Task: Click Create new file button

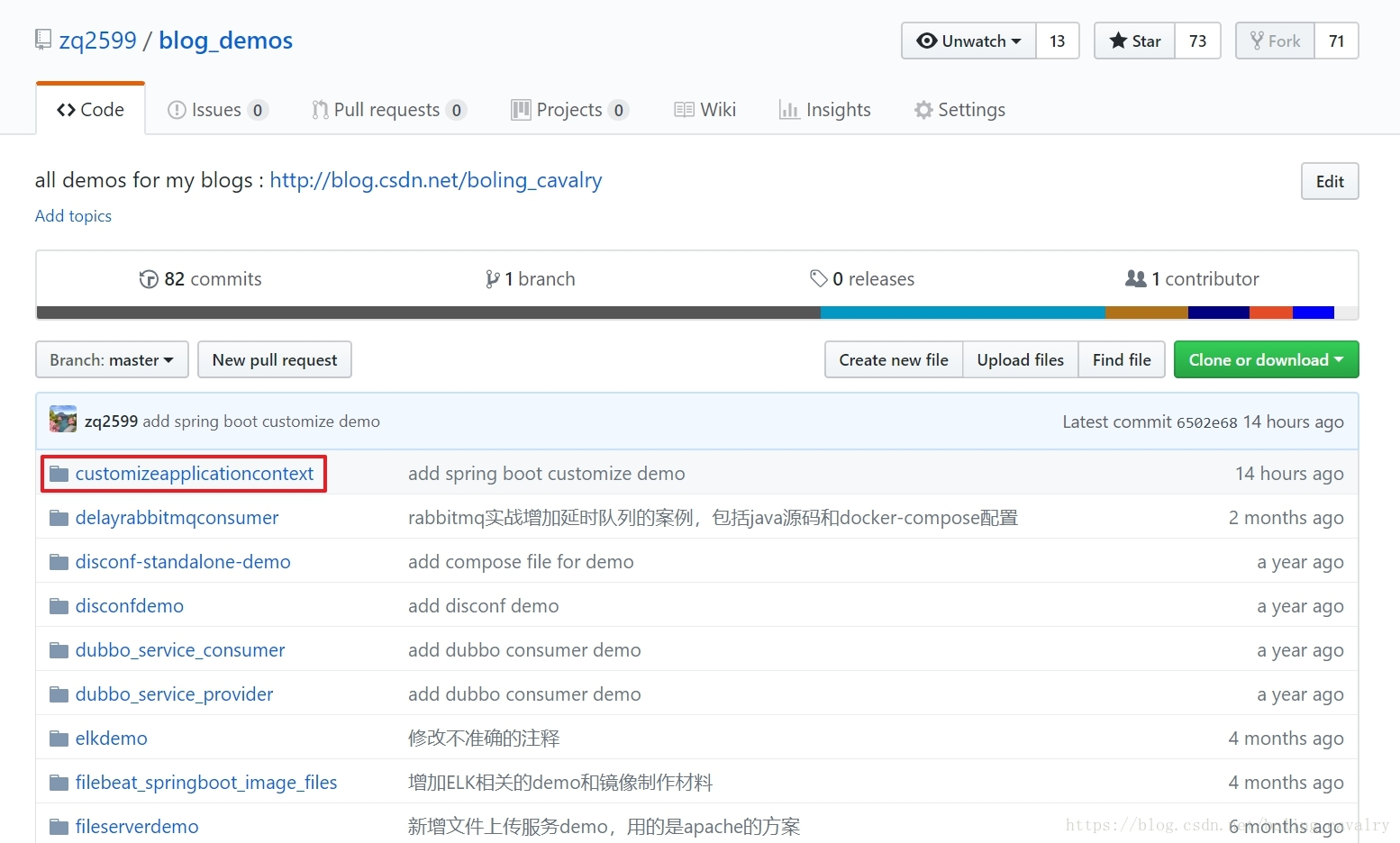Action: [x=894, y=359]
